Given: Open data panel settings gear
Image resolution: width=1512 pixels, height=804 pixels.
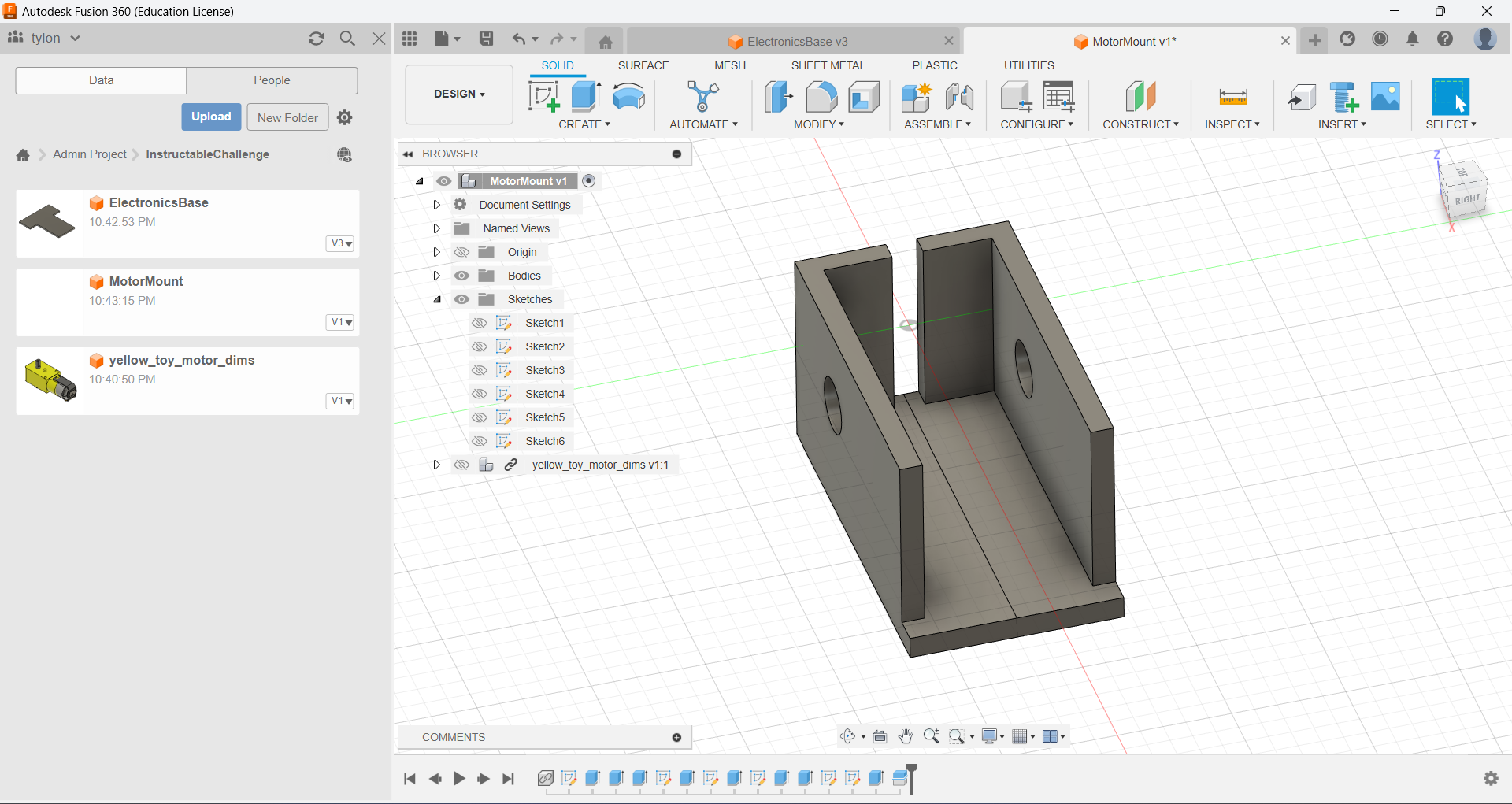Looking at the screenshot, I should click(344, 117).
